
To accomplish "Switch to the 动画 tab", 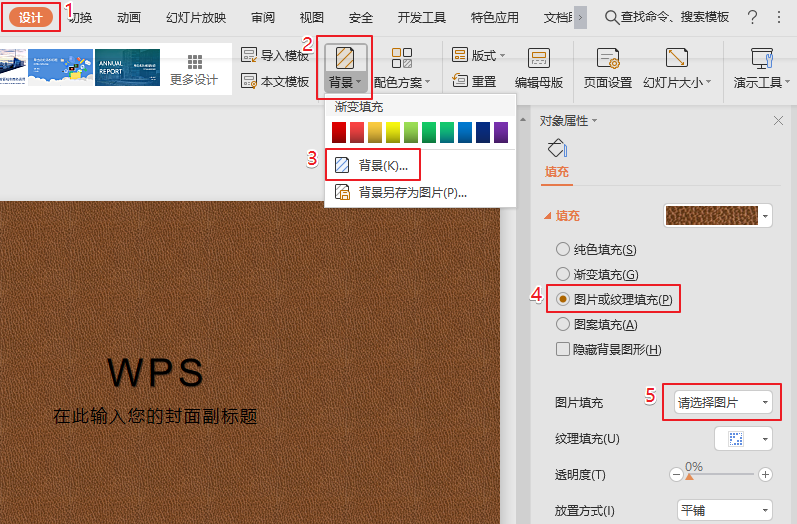I will point(129,18).
